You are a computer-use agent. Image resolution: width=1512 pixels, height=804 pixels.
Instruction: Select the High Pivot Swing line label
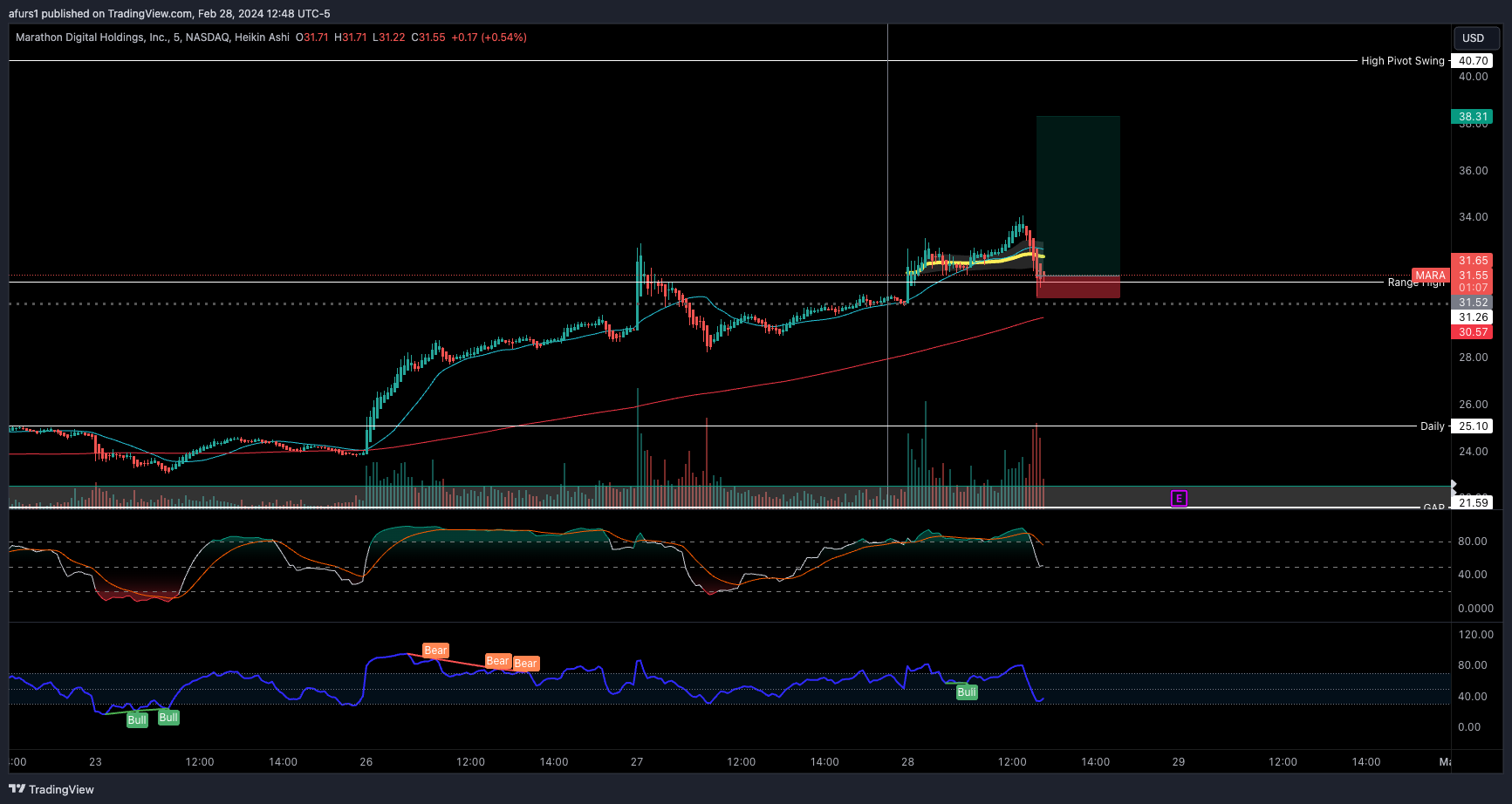pyautogui.click(x=1403, y=61)
